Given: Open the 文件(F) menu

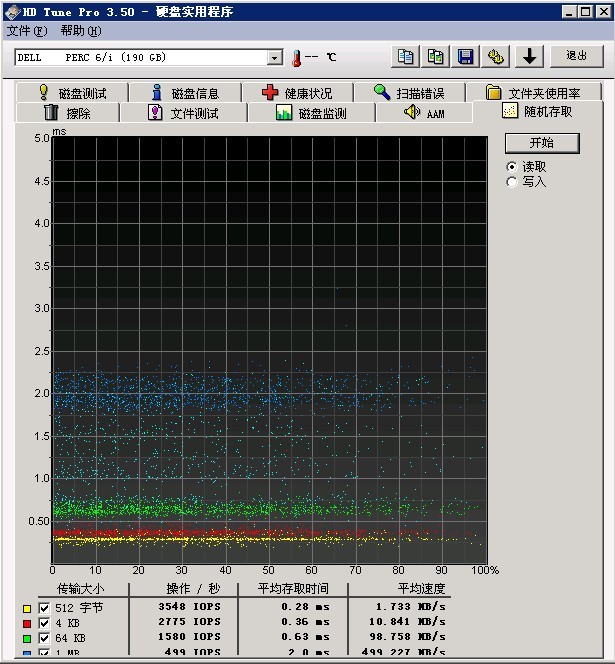Looking at the screenshot, I should [x=27, y=31].
